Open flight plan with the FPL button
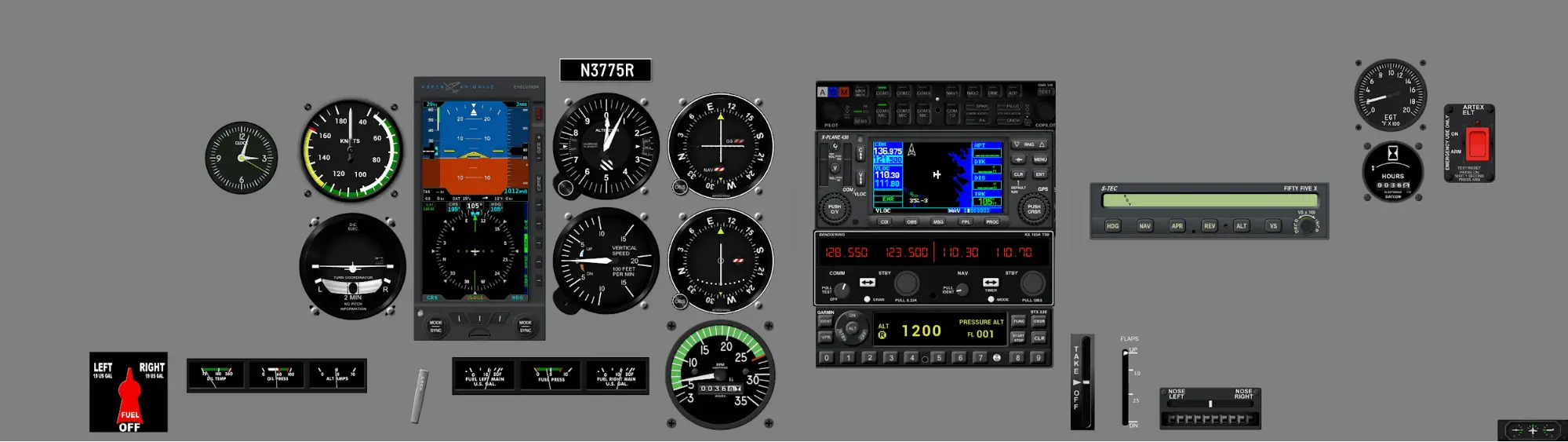 click(x=966, y=221)
